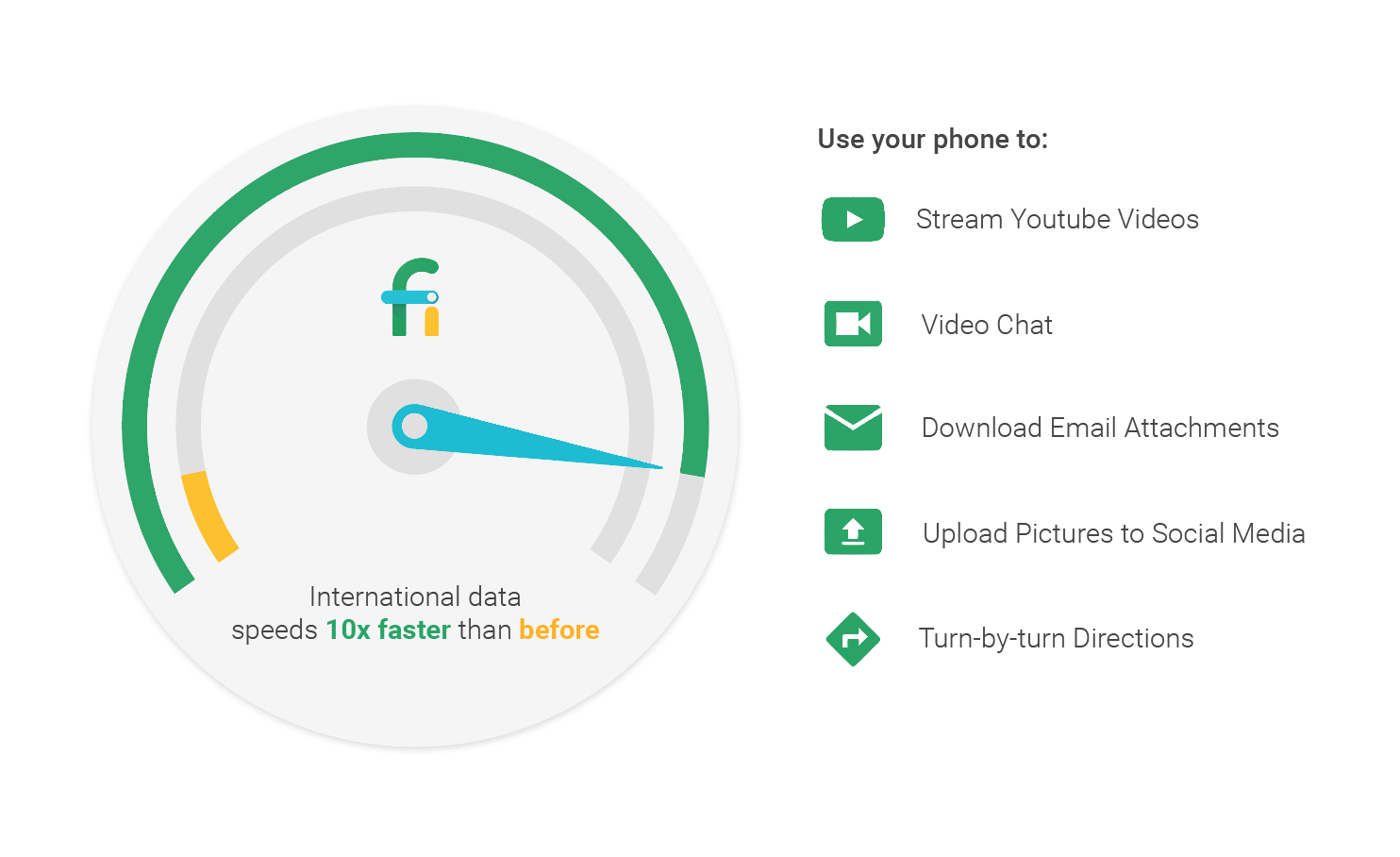Select Upload Pictures to Social Media text

click(x=1114, y=533)
